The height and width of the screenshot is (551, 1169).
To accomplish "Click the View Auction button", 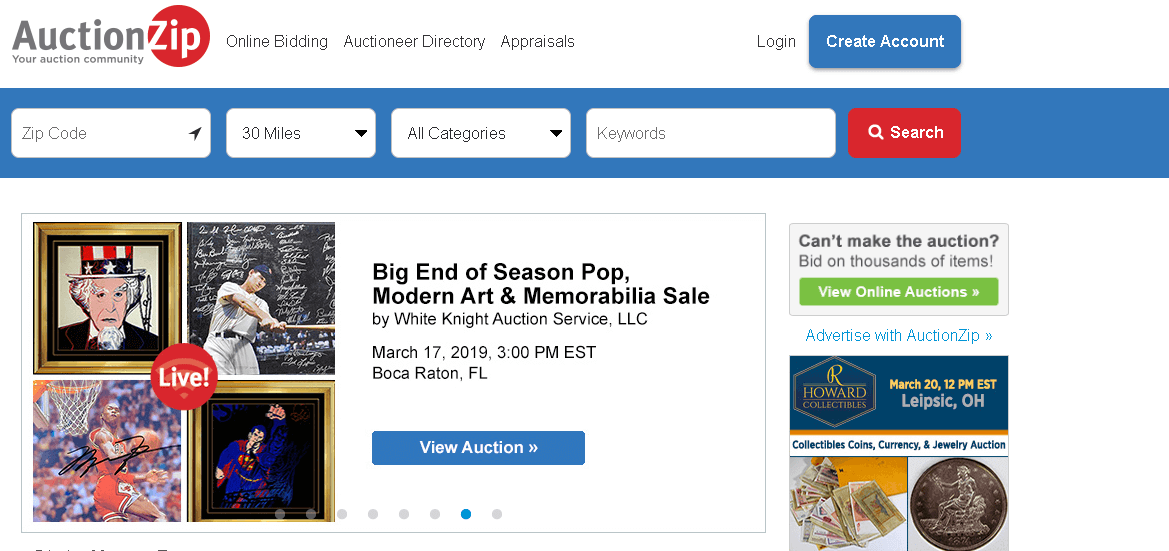I will click(478, 447).
